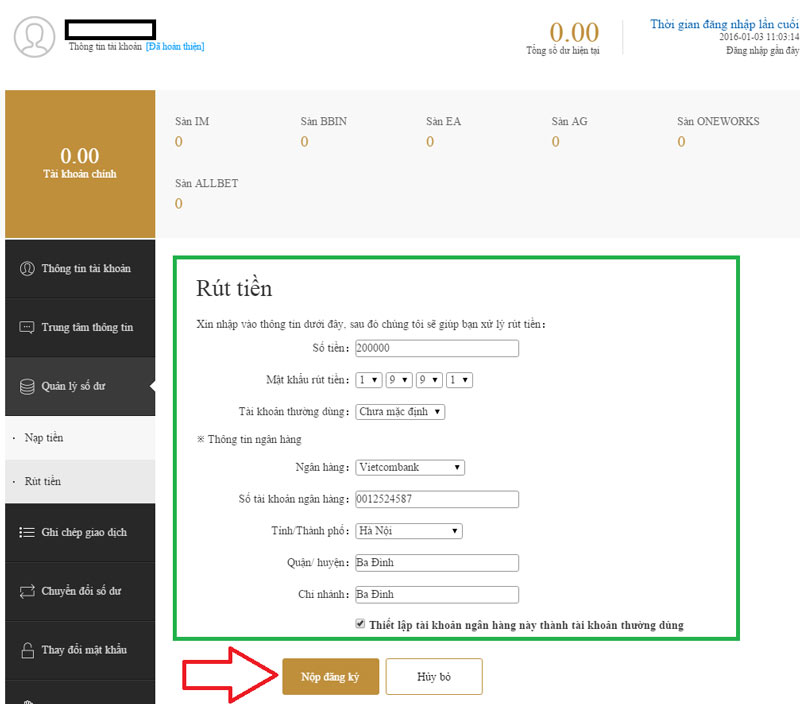The width and height of the screenshot is (800, 704).
Task: Expand the Tỉnh/Thành phố Hà Nội dropdown
Action: point(408,531)
